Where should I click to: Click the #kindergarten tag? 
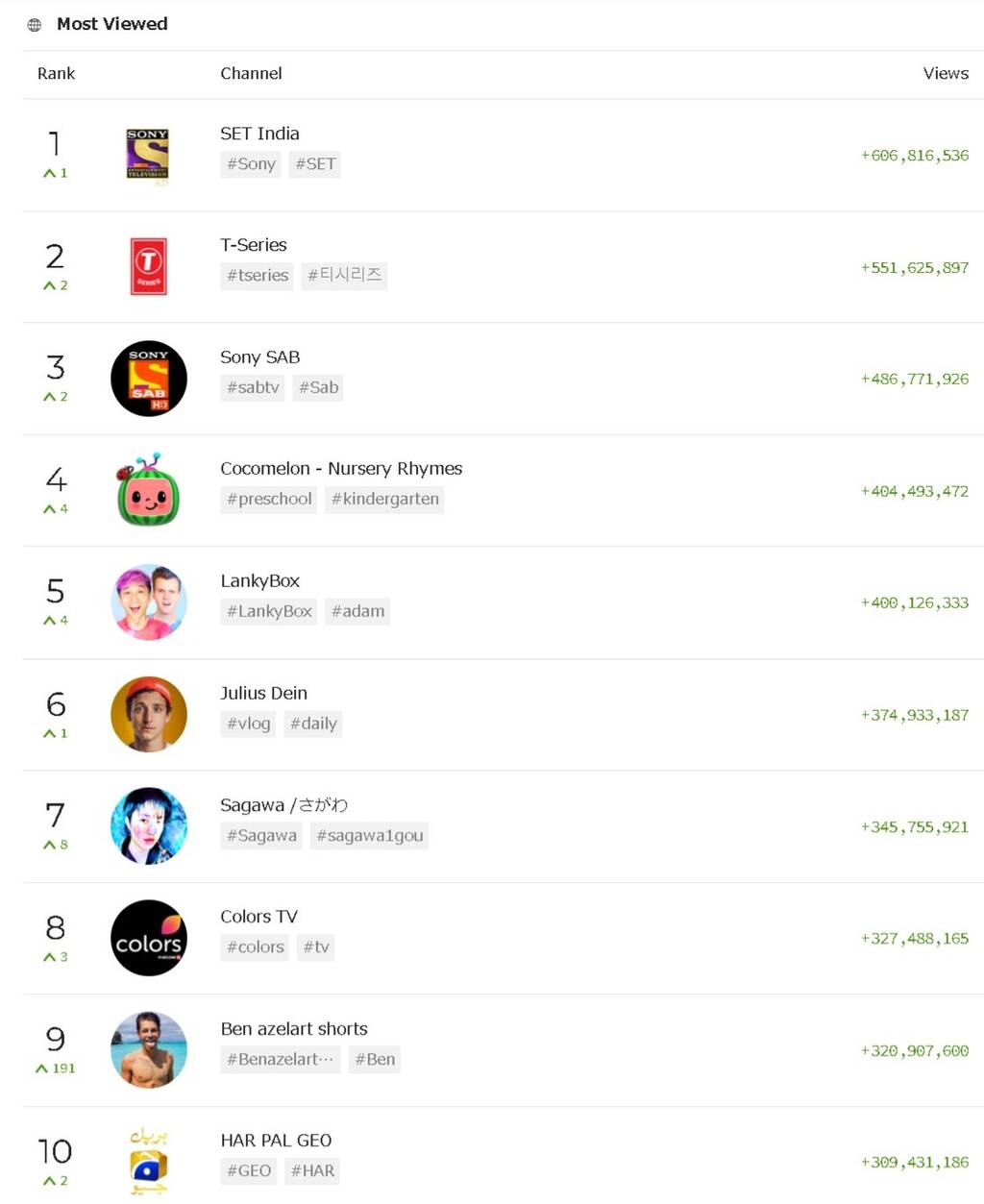pyautogui.click(x=384, y=500)
